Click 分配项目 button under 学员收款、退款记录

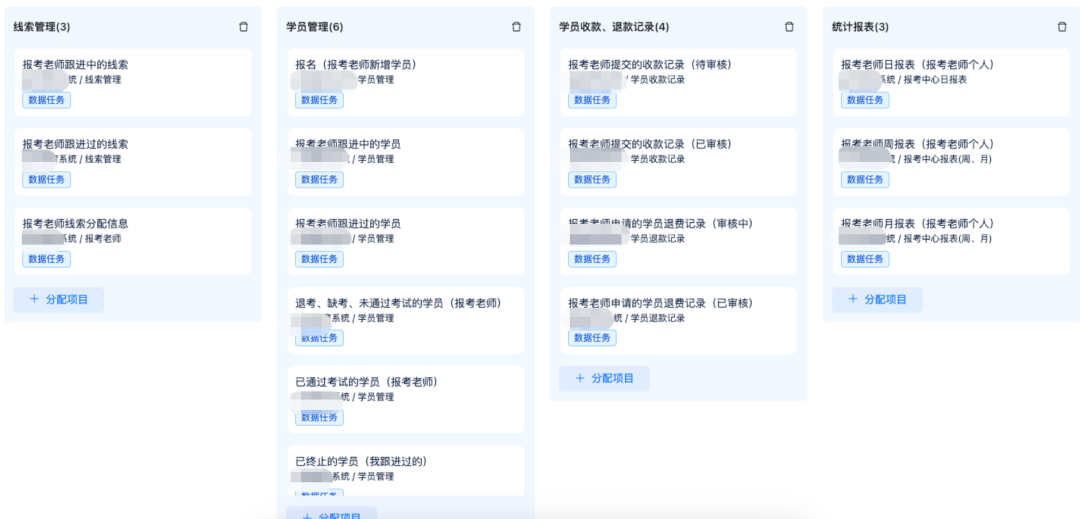click(x=604, y=379)
